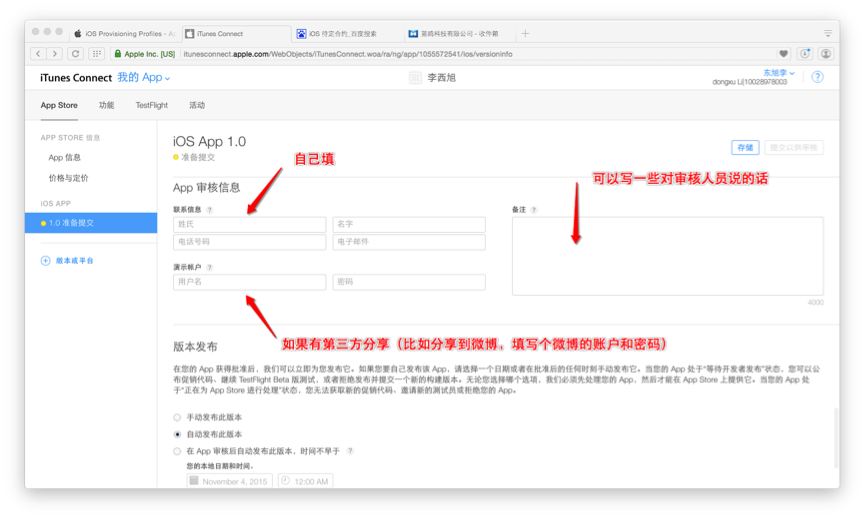Click the browser address bar URL
This screenshot has height=519, width=865.
[348, 54]
